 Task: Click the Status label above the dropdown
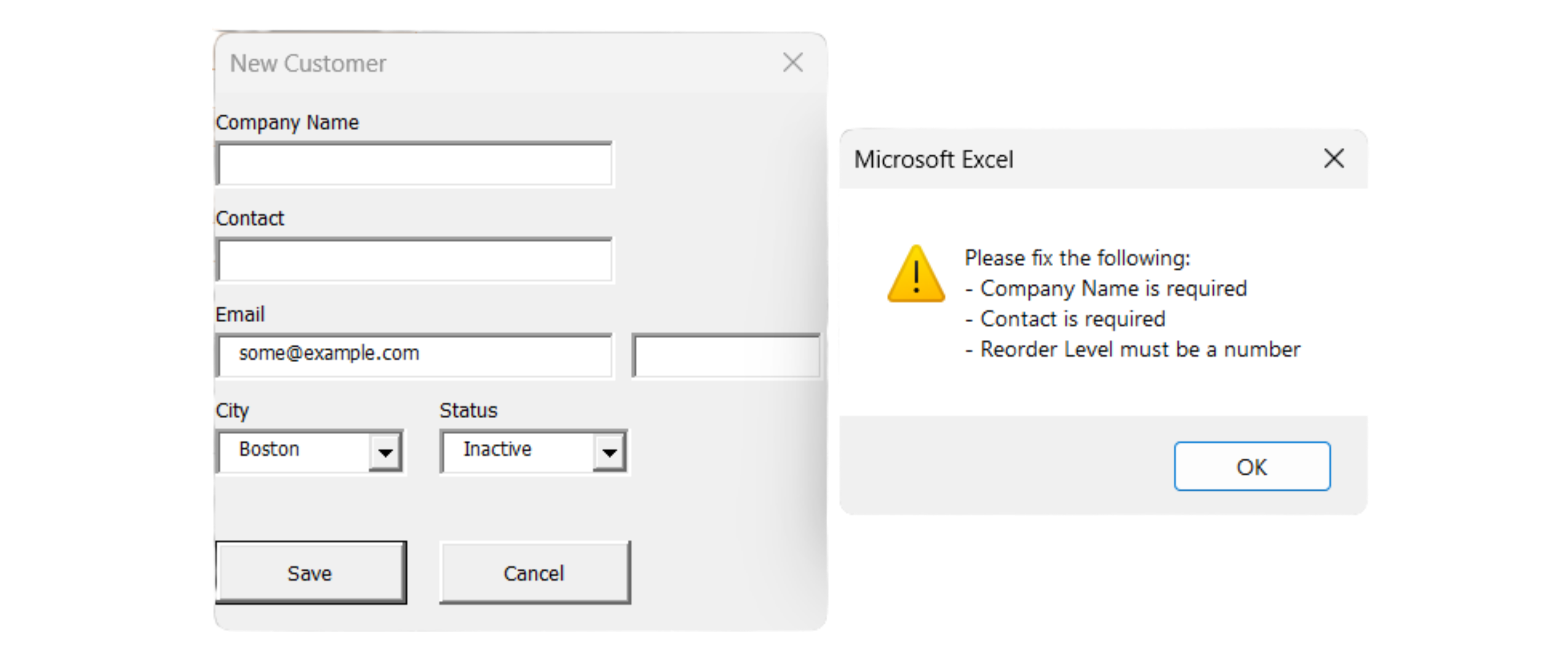pos(469,410)
